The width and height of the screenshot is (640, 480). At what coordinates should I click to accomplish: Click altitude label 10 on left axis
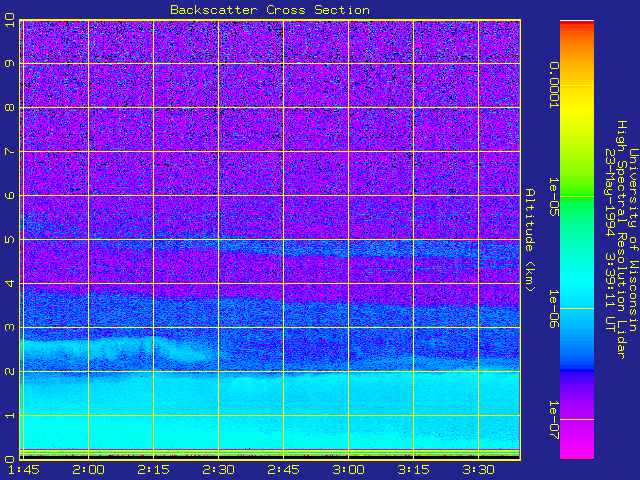coord(9,20)
